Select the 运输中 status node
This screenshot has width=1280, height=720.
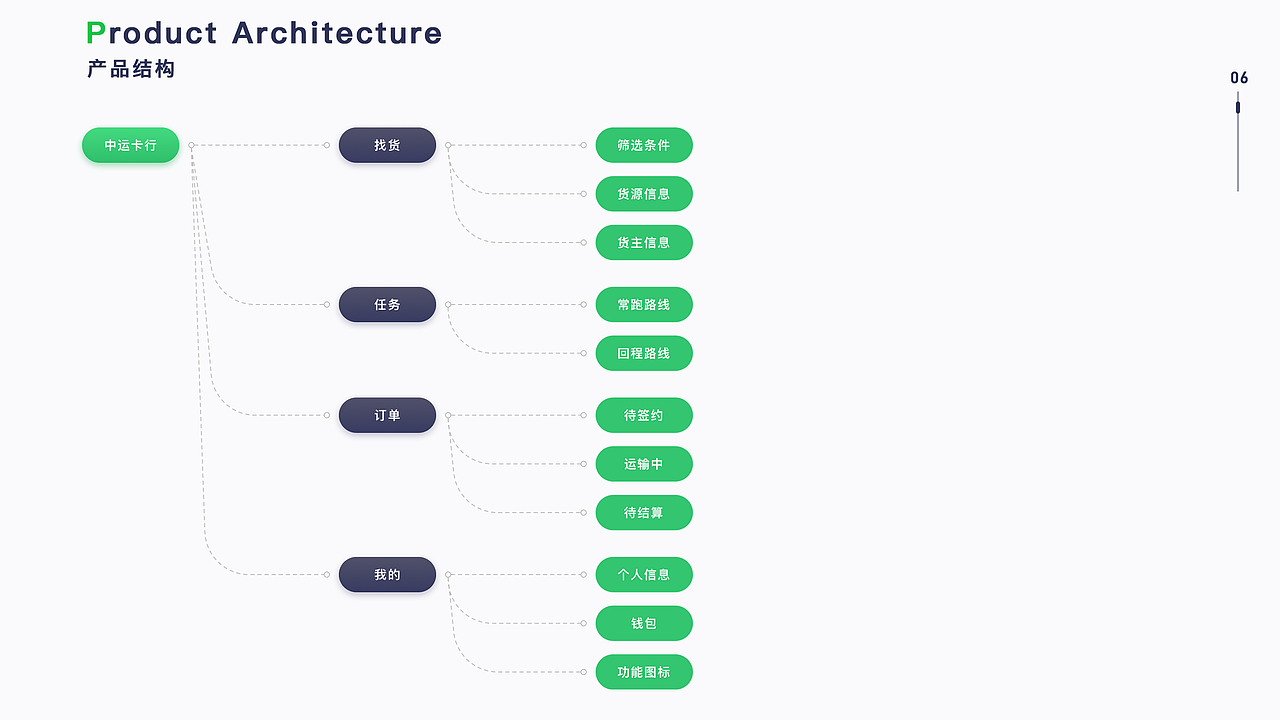coord(643,464)
